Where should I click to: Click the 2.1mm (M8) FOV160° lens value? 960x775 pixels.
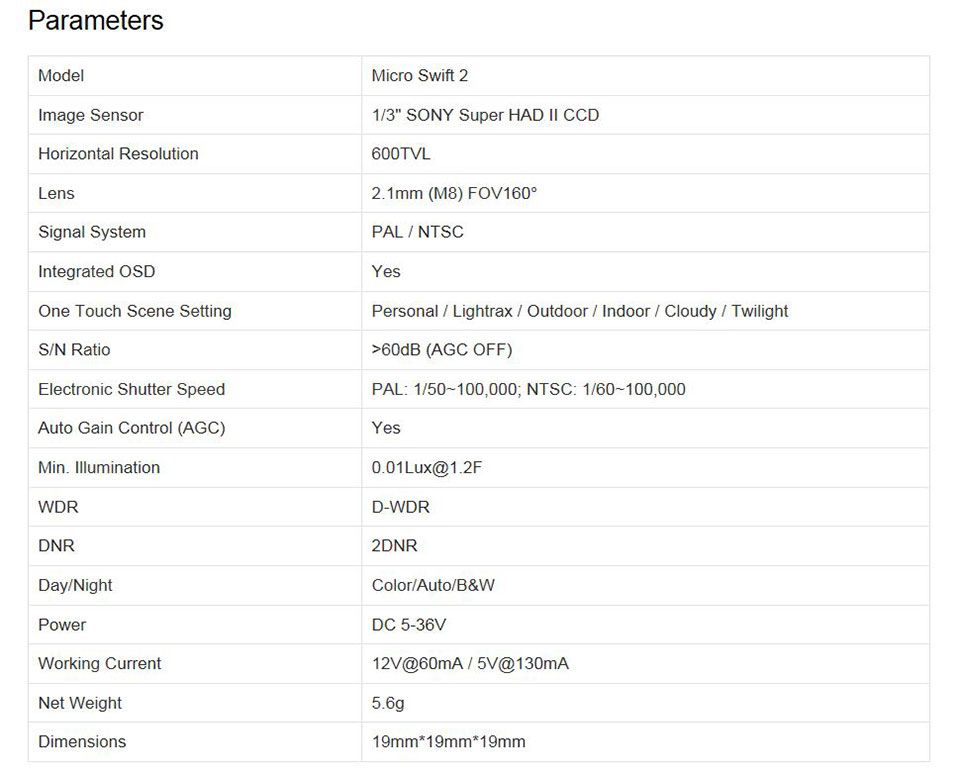pyautogui.click(x=454, y=193)
